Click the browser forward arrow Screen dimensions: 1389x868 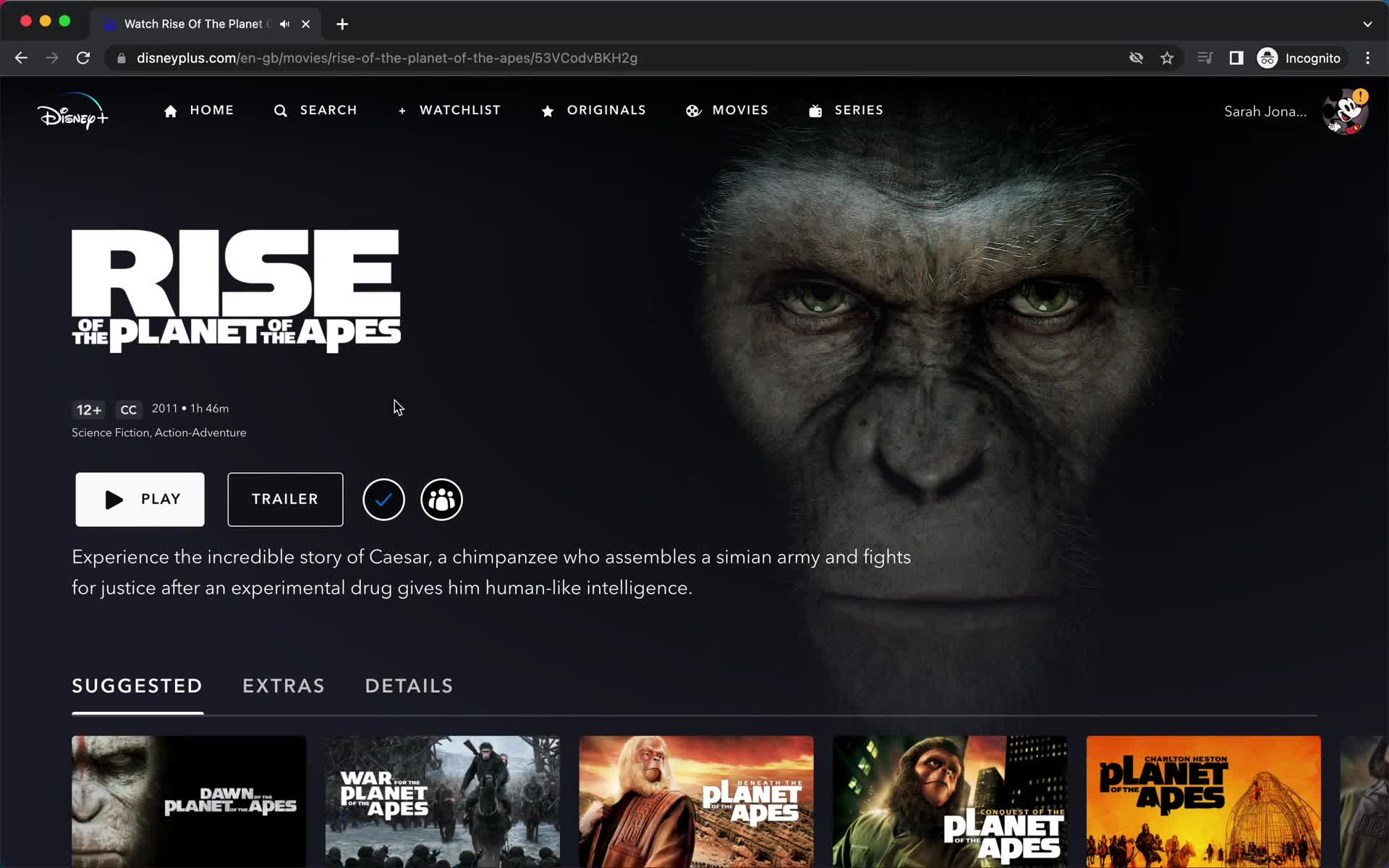[52, 58]
